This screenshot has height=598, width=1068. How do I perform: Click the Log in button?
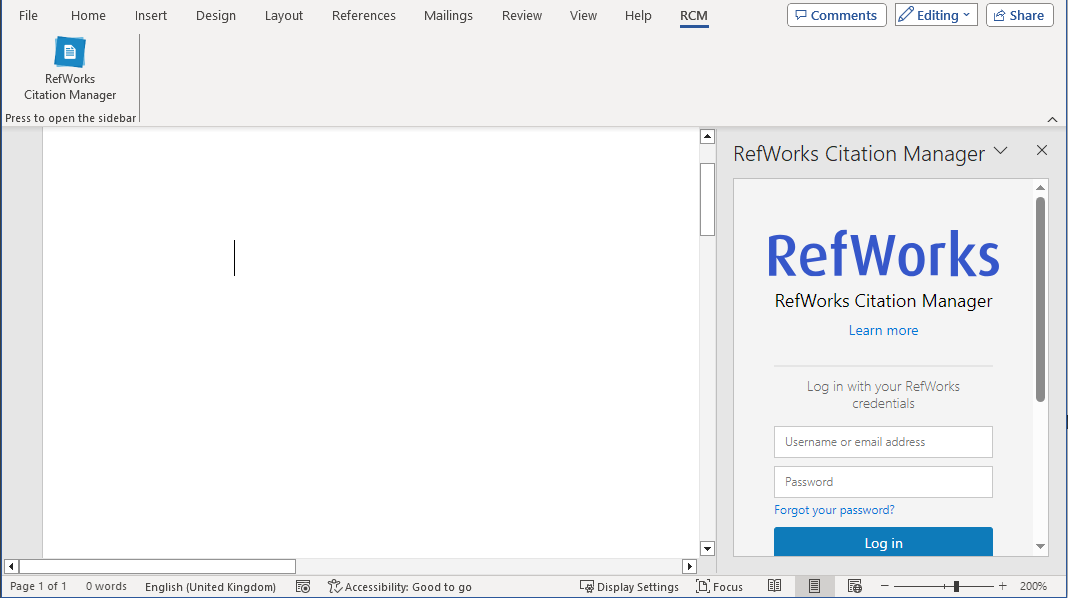tap(883, 542)
